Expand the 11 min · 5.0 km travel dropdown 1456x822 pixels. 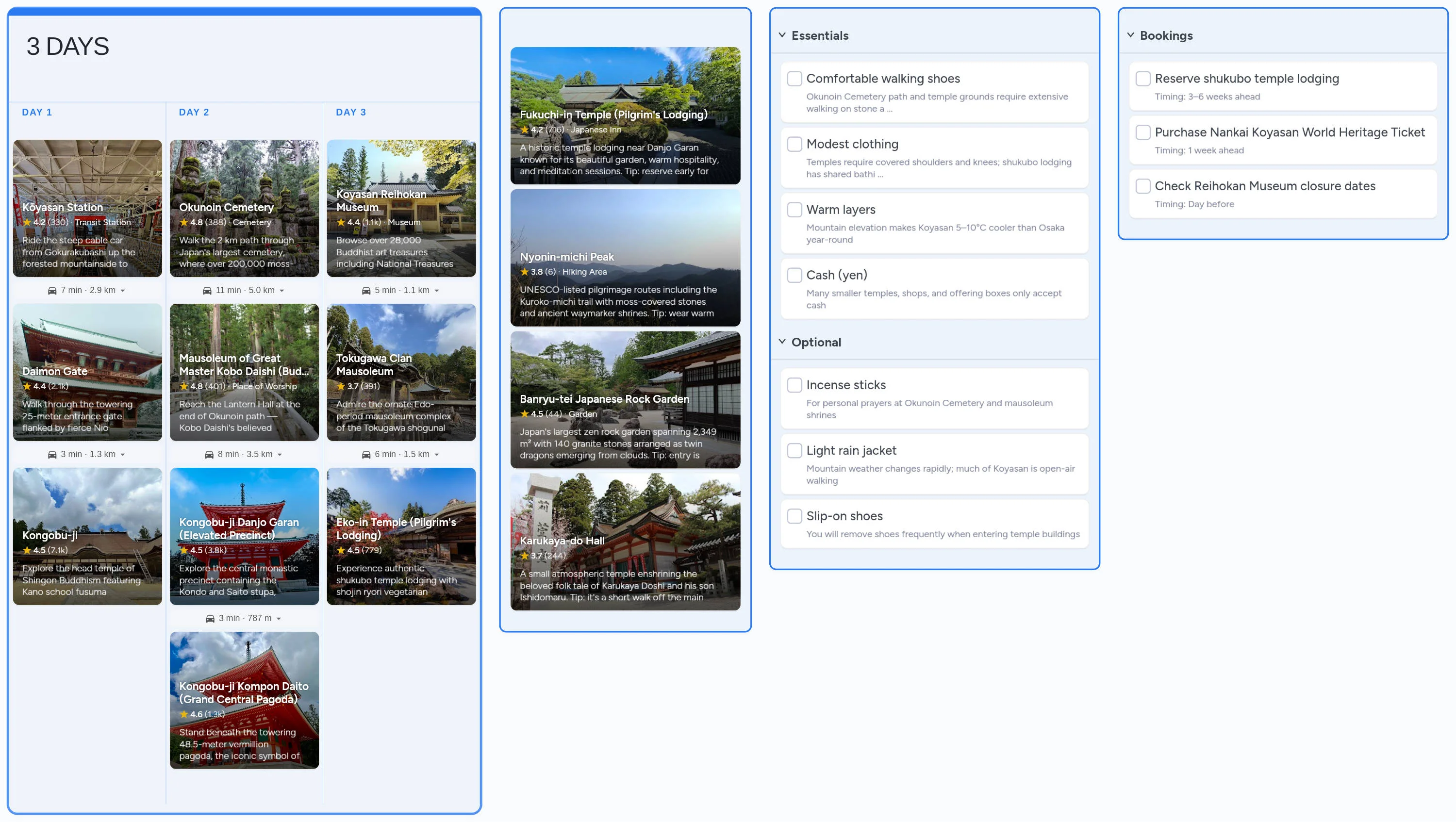281,290
